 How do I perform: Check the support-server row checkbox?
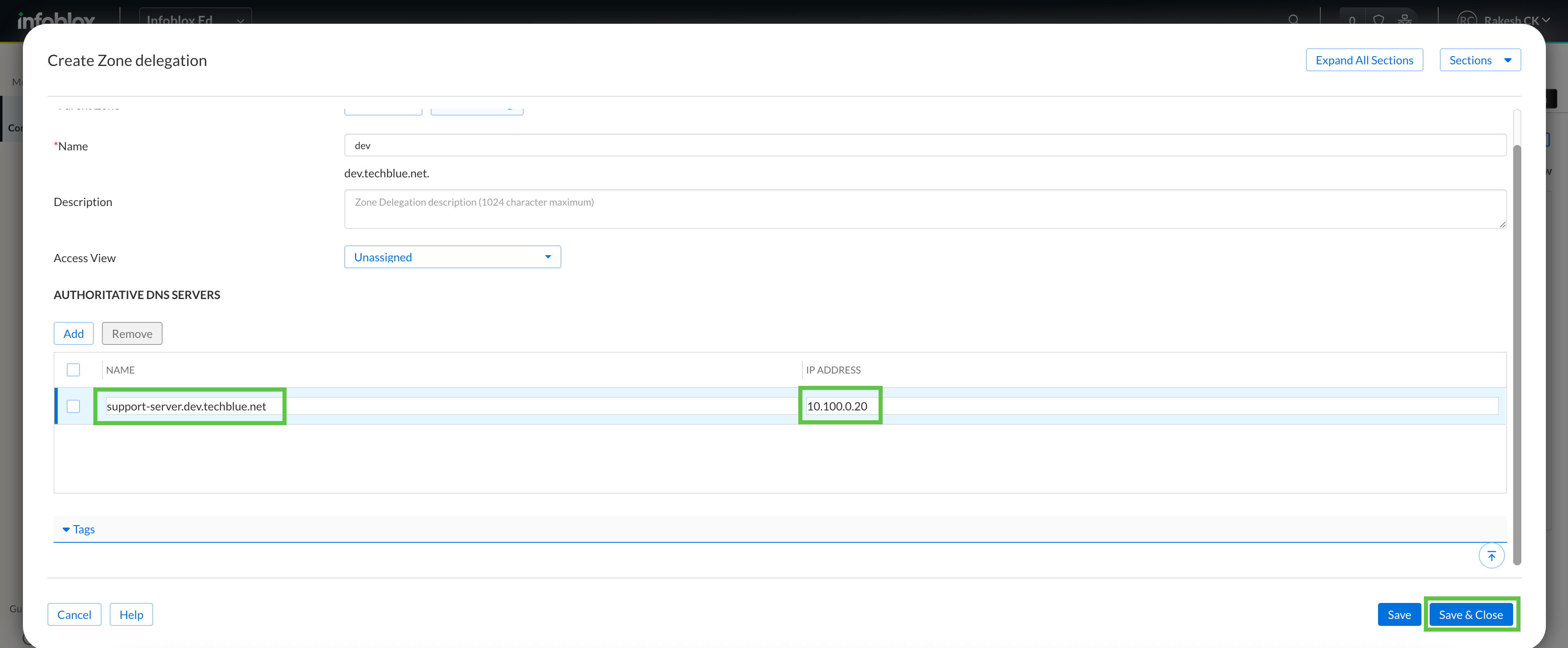click(73, 406)
